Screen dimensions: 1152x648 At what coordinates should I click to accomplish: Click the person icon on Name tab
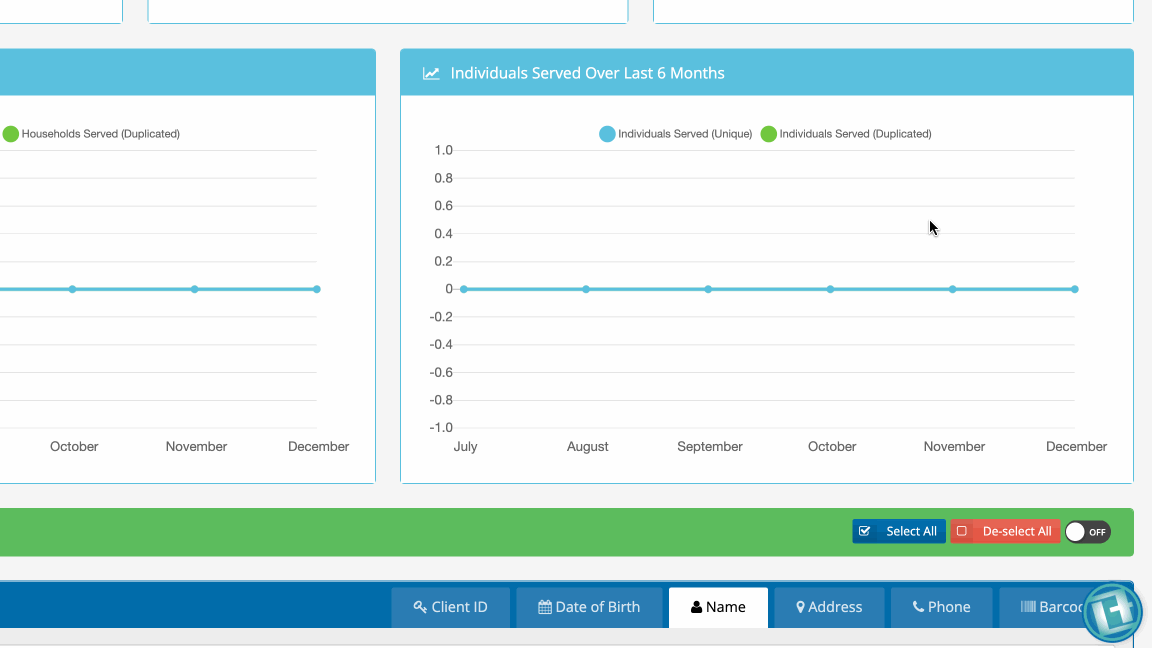tap(696, 607)
